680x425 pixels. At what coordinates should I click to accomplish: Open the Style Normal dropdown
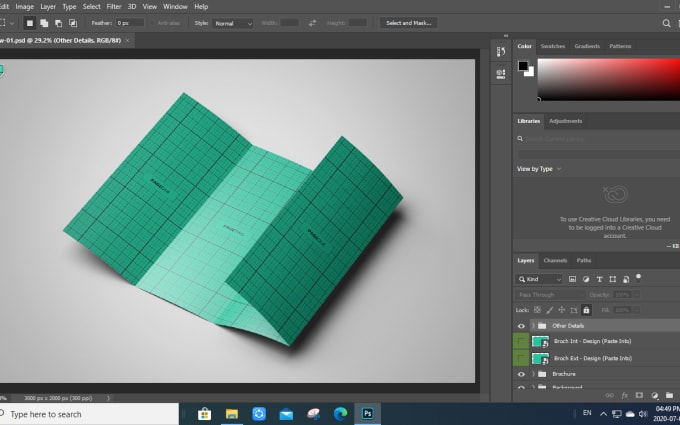232,23
